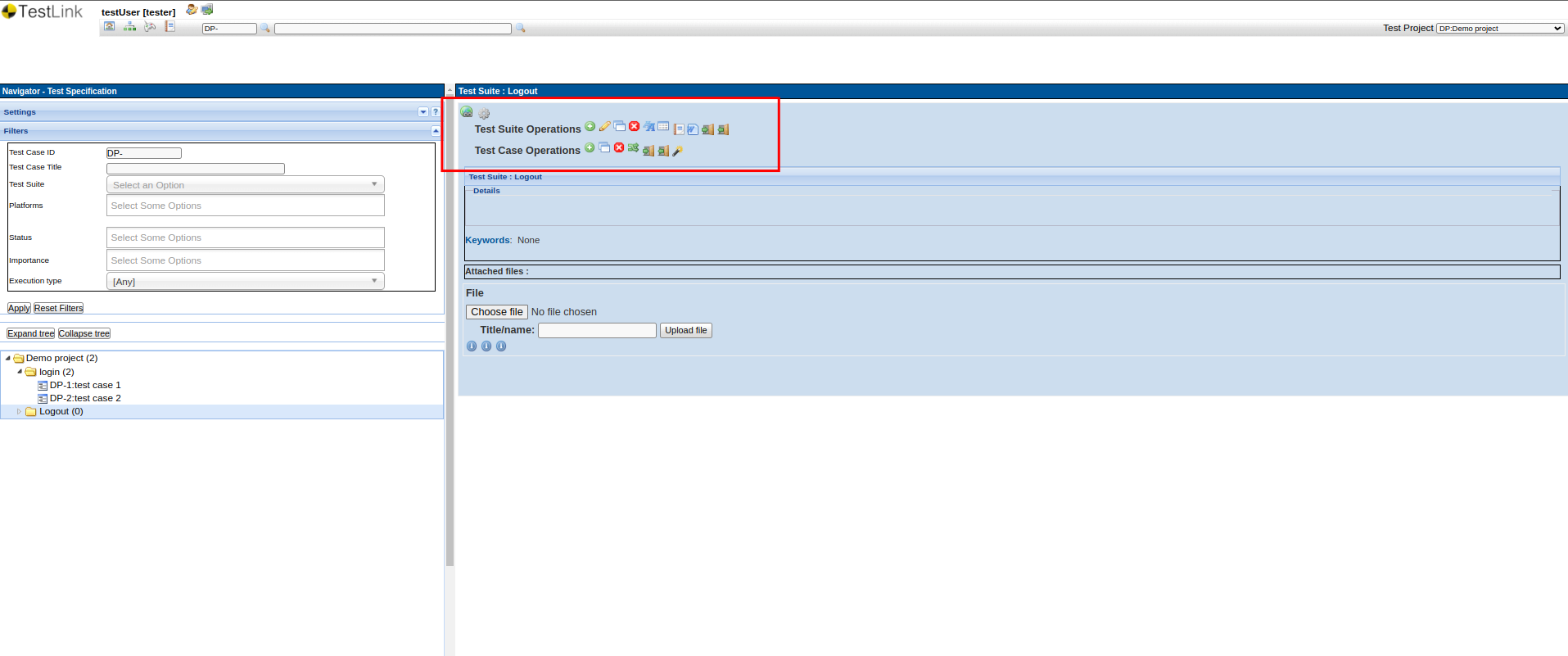Click the green plus icon in Test Case Operations
Viewport: 1568px width, 656px height.
tap(589, 147)
